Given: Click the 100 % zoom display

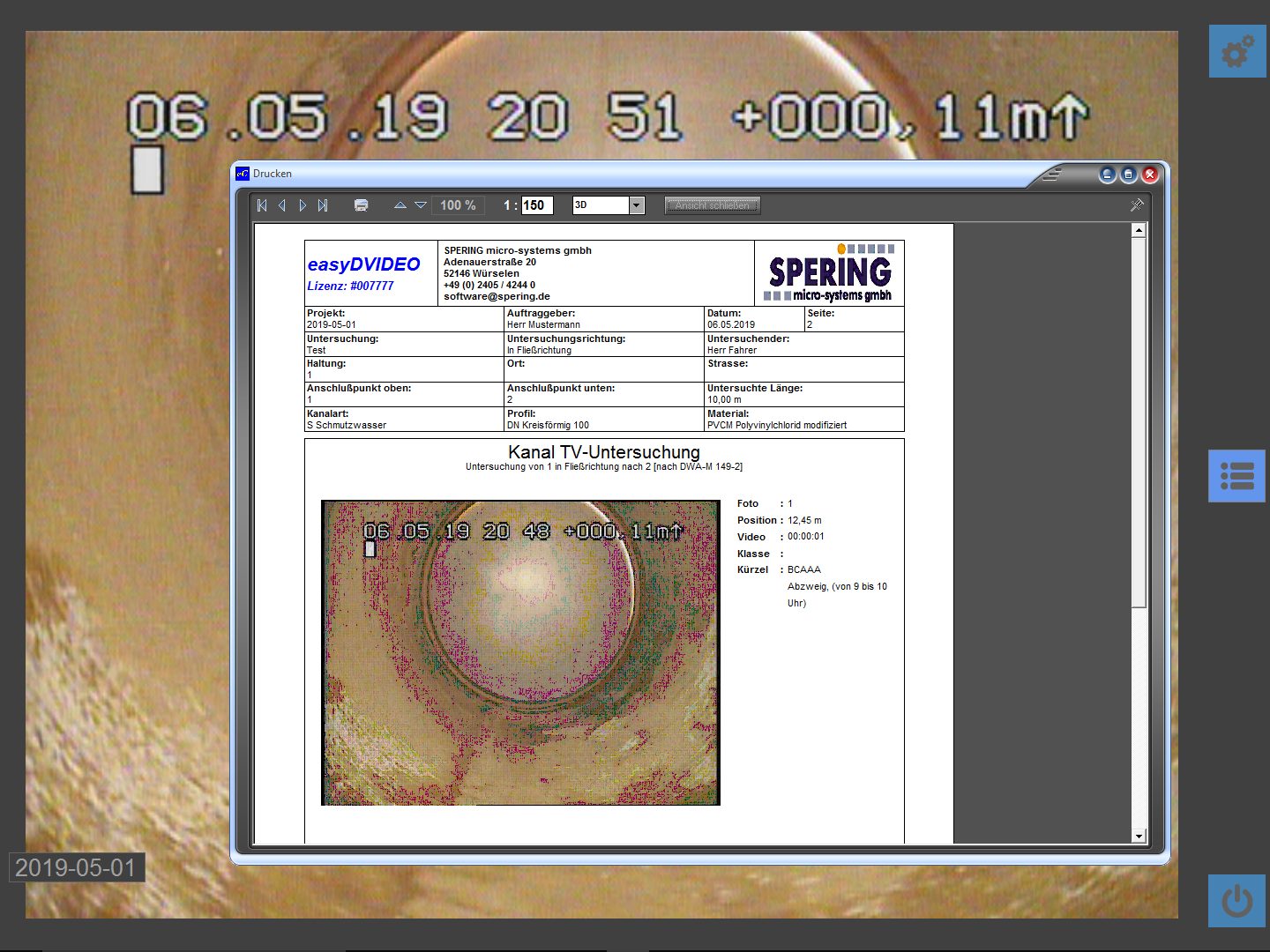Looking at the screenshot, I should 458,205.
